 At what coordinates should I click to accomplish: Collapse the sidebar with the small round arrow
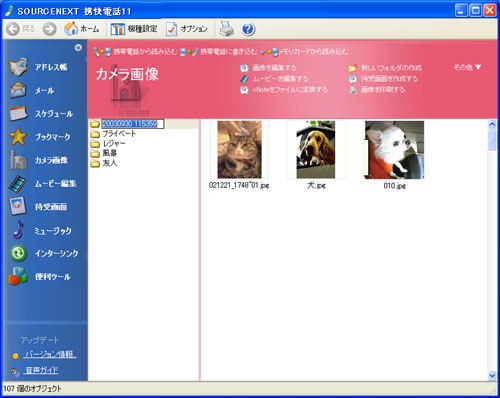(78, 48)
